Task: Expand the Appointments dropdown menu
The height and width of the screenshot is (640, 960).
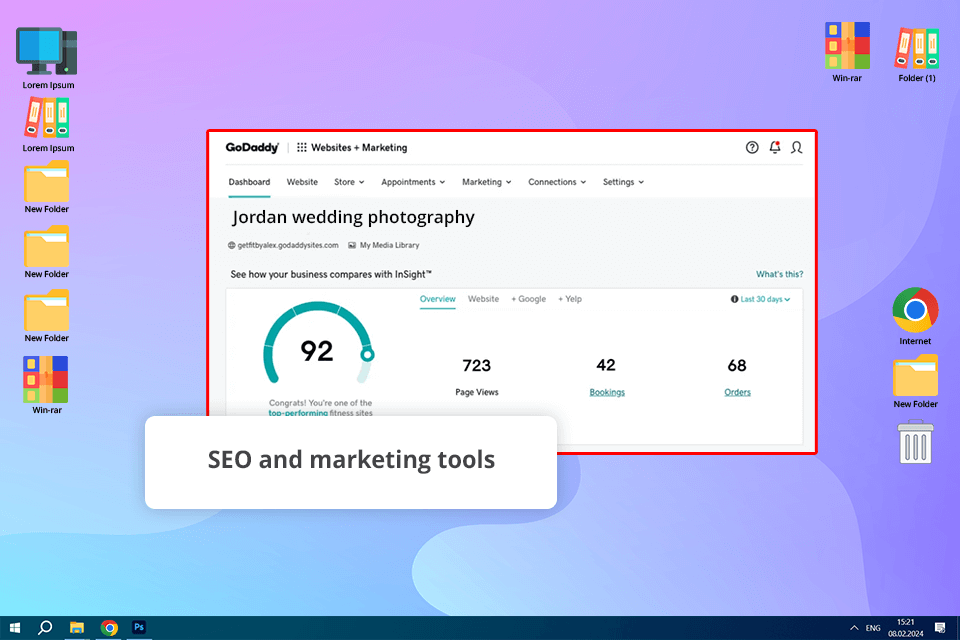Action: [413, 182]
